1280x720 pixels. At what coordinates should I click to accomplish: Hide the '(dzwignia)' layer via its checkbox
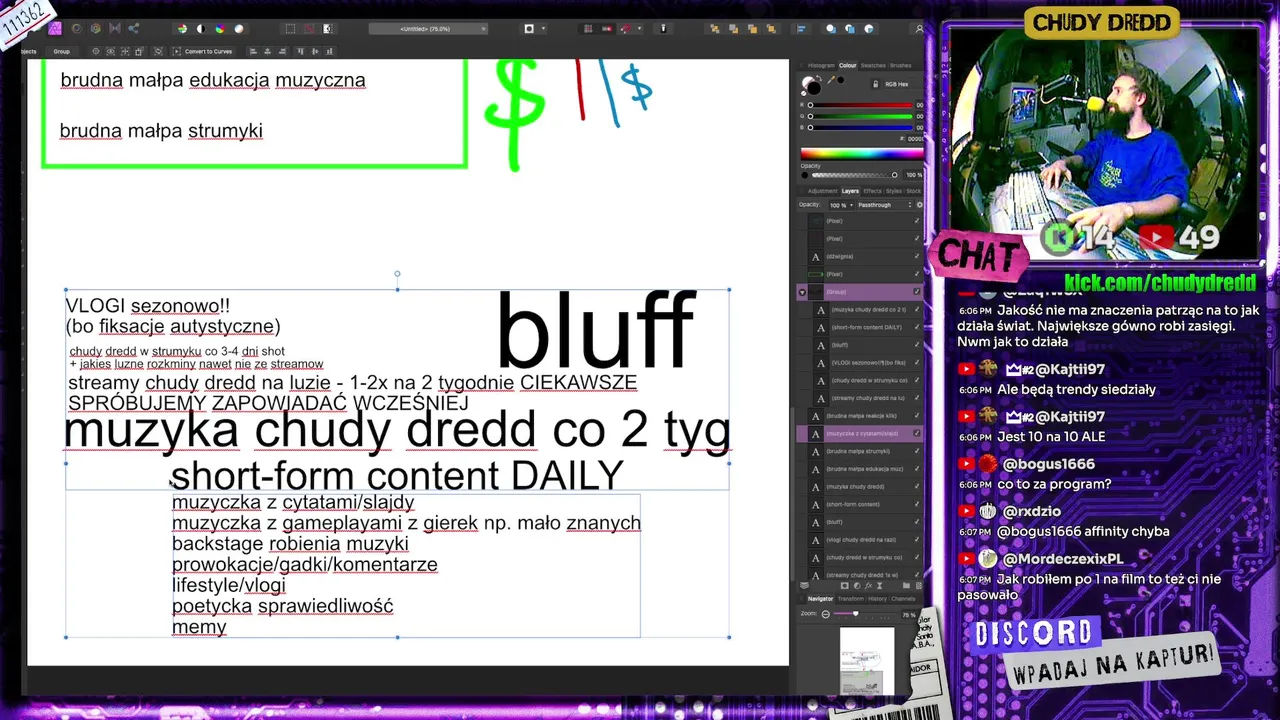pos(917,256)
